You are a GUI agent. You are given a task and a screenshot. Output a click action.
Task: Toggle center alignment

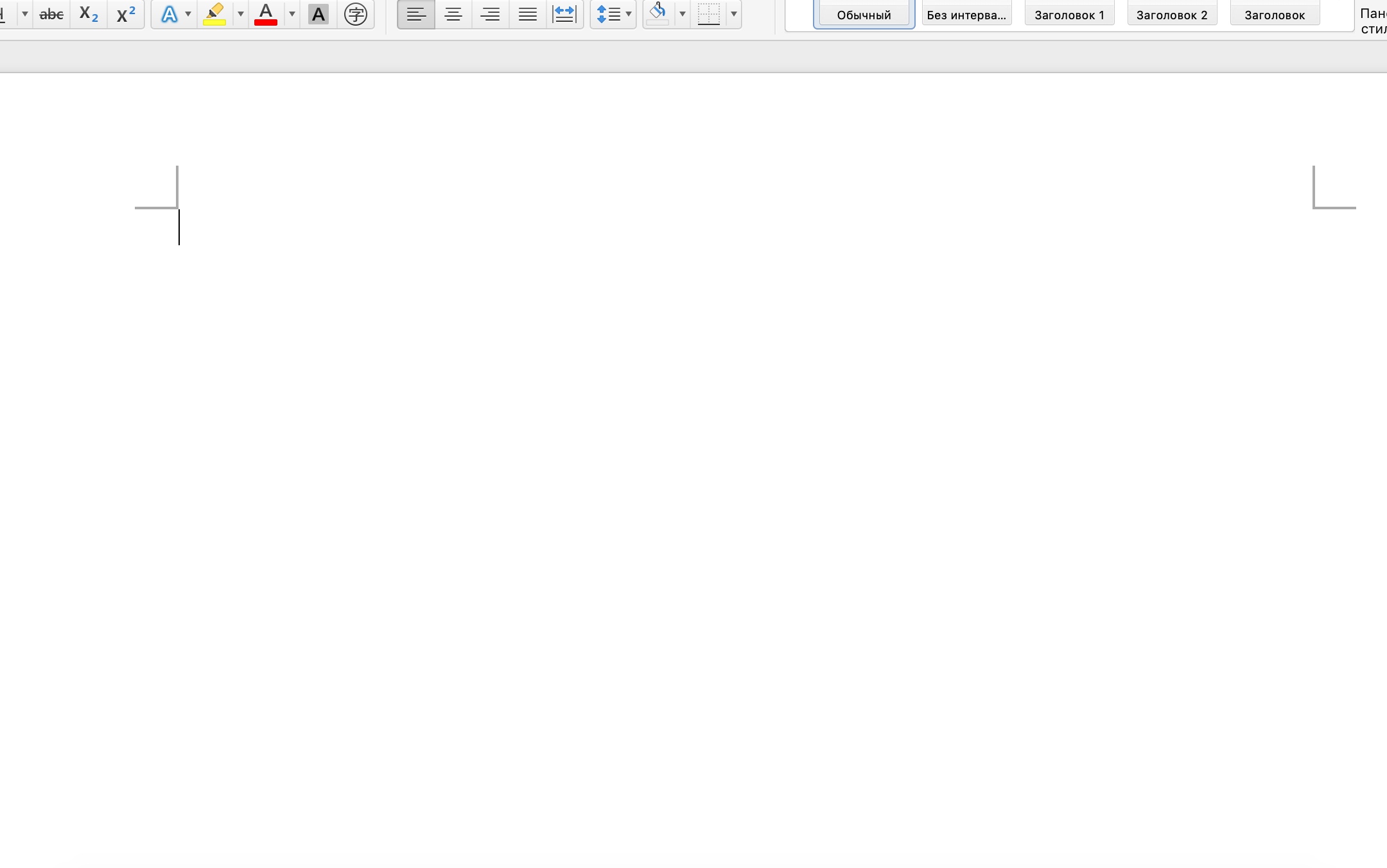click(x=453, y=14)
